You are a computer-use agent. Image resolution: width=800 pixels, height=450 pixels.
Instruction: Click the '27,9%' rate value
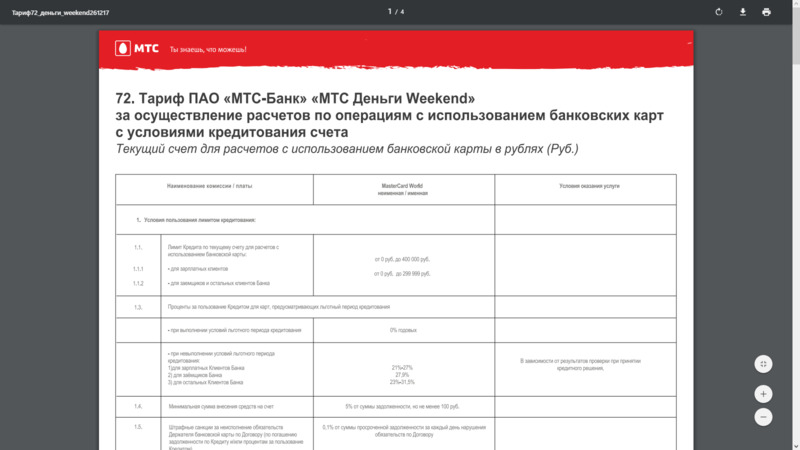click(x=402, y=375)
